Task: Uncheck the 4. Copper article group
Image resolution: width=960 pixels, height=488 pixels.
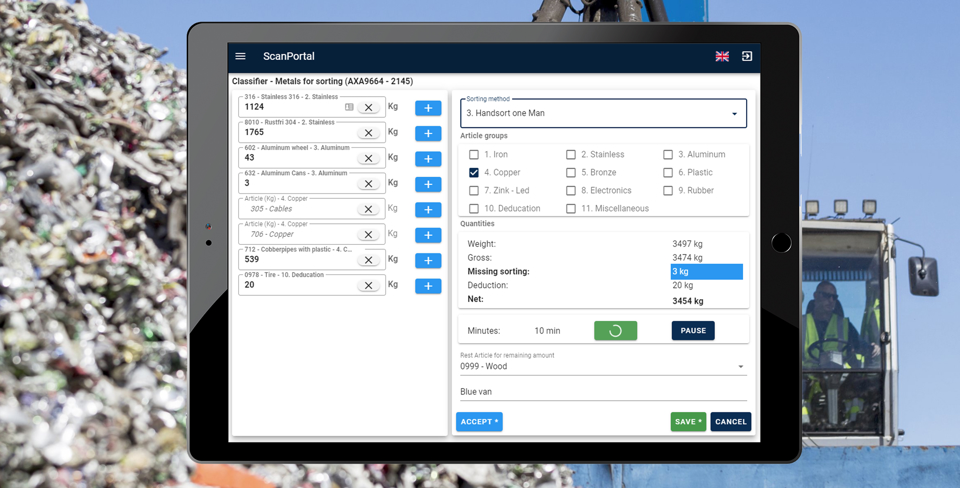Action: [474, 173]
